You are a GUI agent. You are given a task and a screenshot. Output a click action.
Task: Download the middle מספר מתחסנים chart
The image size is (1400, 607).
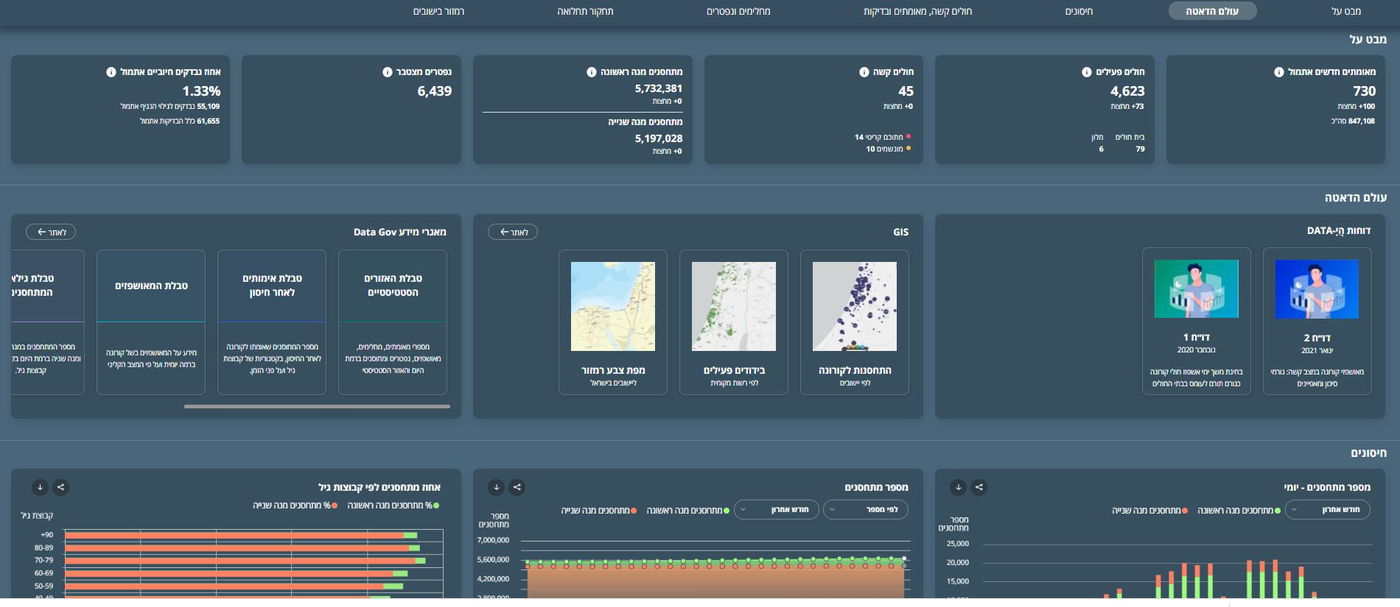(x=496, y=487)
